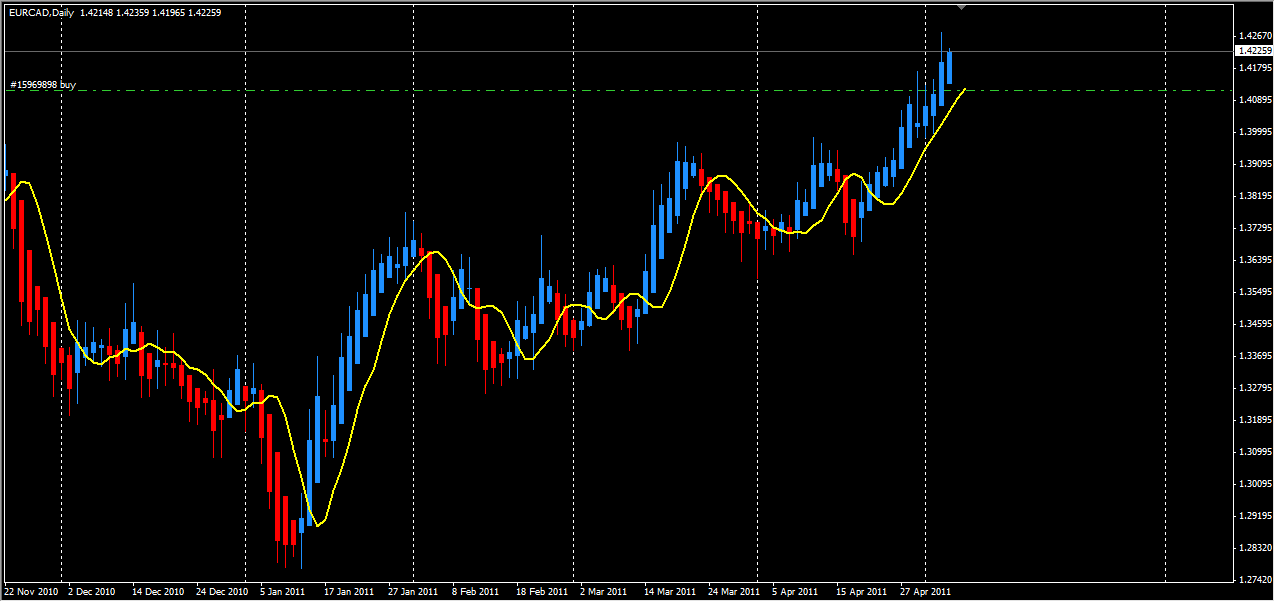Click the latest blue candle at chart top

point(950,67)
